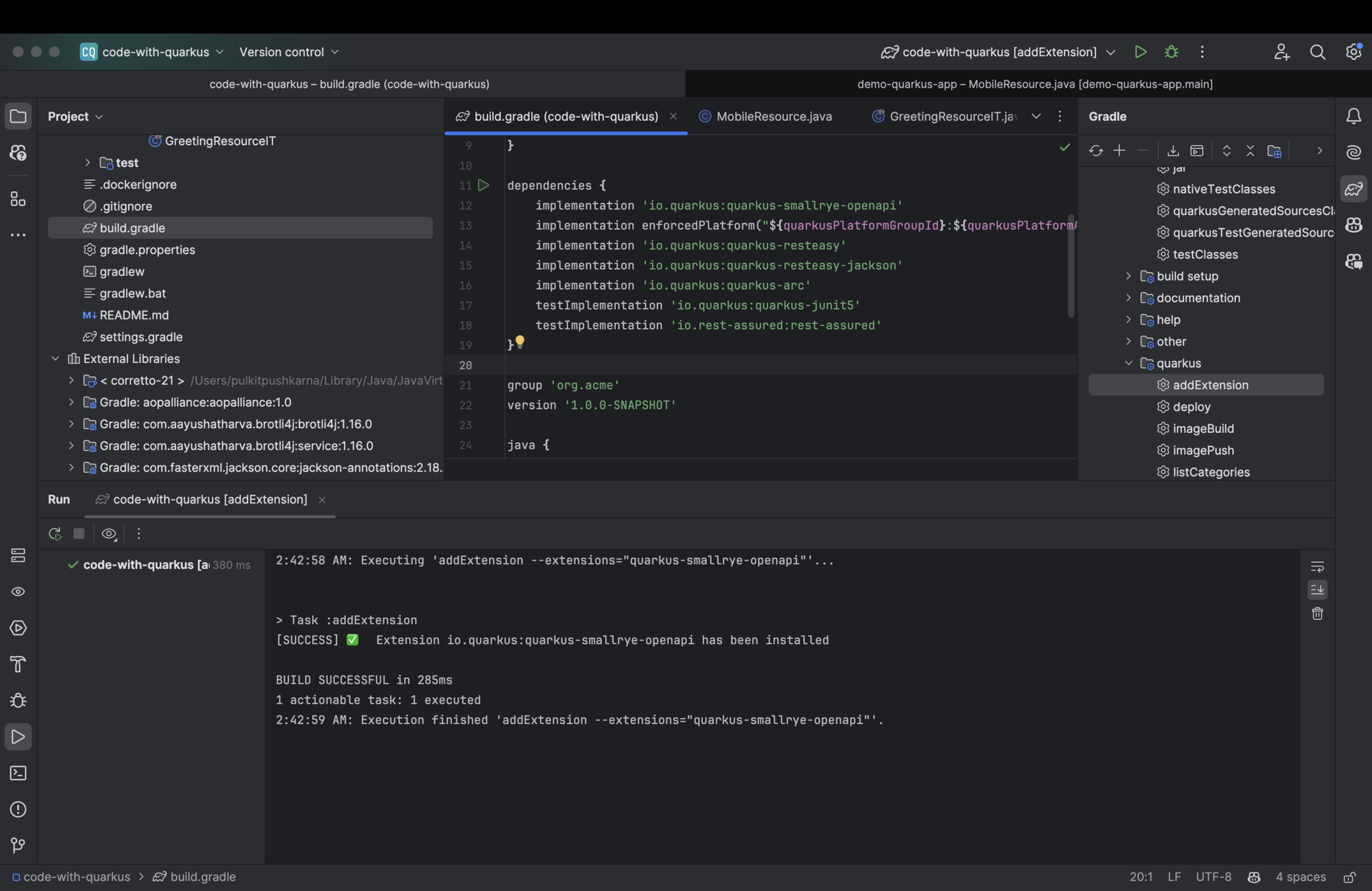The image size is (1372, 891).
Task: Expand the build setup Gradle group
Action: [x=1128, y=277]
